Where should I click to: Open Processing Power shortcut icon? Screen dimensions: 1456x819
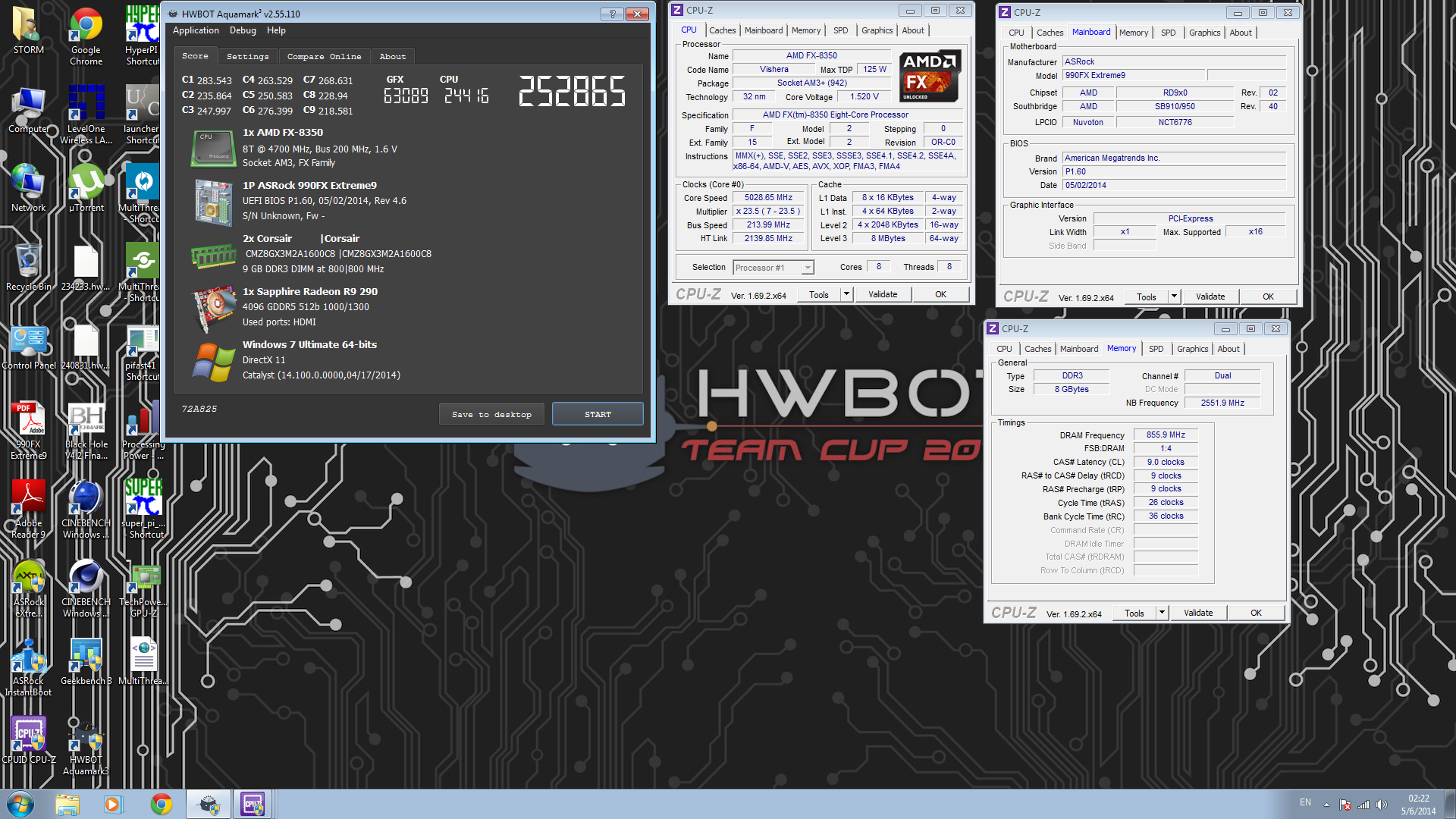[x=143, y=430]
